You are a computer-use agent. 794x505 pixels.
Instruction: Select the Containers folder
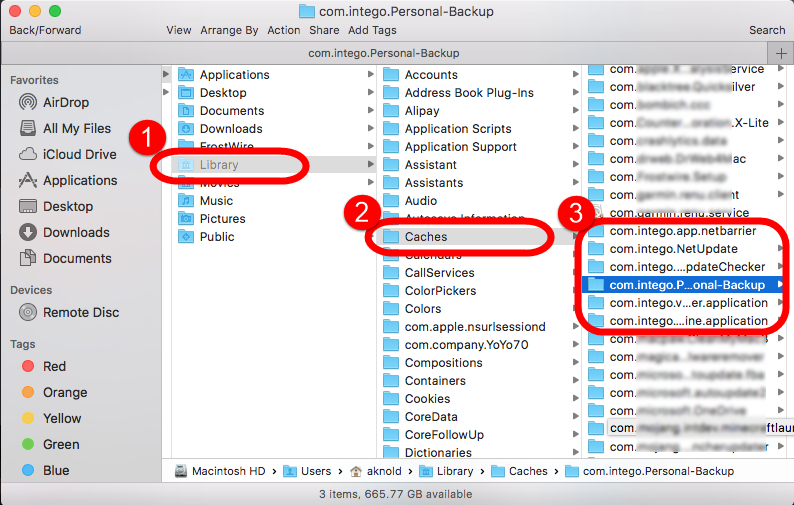tap(424, 380)
